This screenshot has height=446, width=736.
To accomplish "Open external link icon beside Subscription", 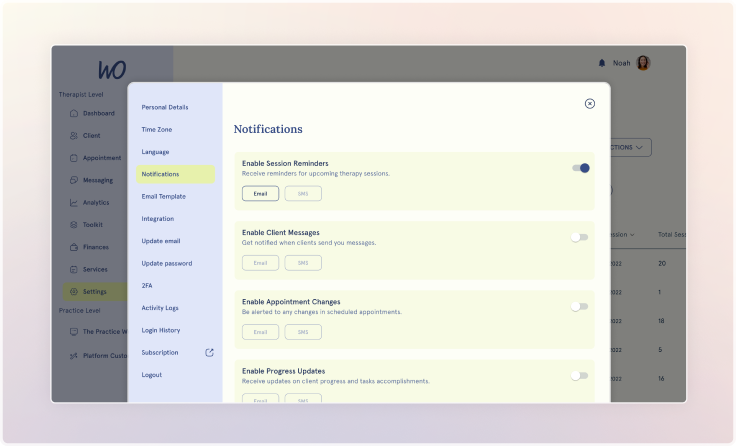I will [209, 352].
